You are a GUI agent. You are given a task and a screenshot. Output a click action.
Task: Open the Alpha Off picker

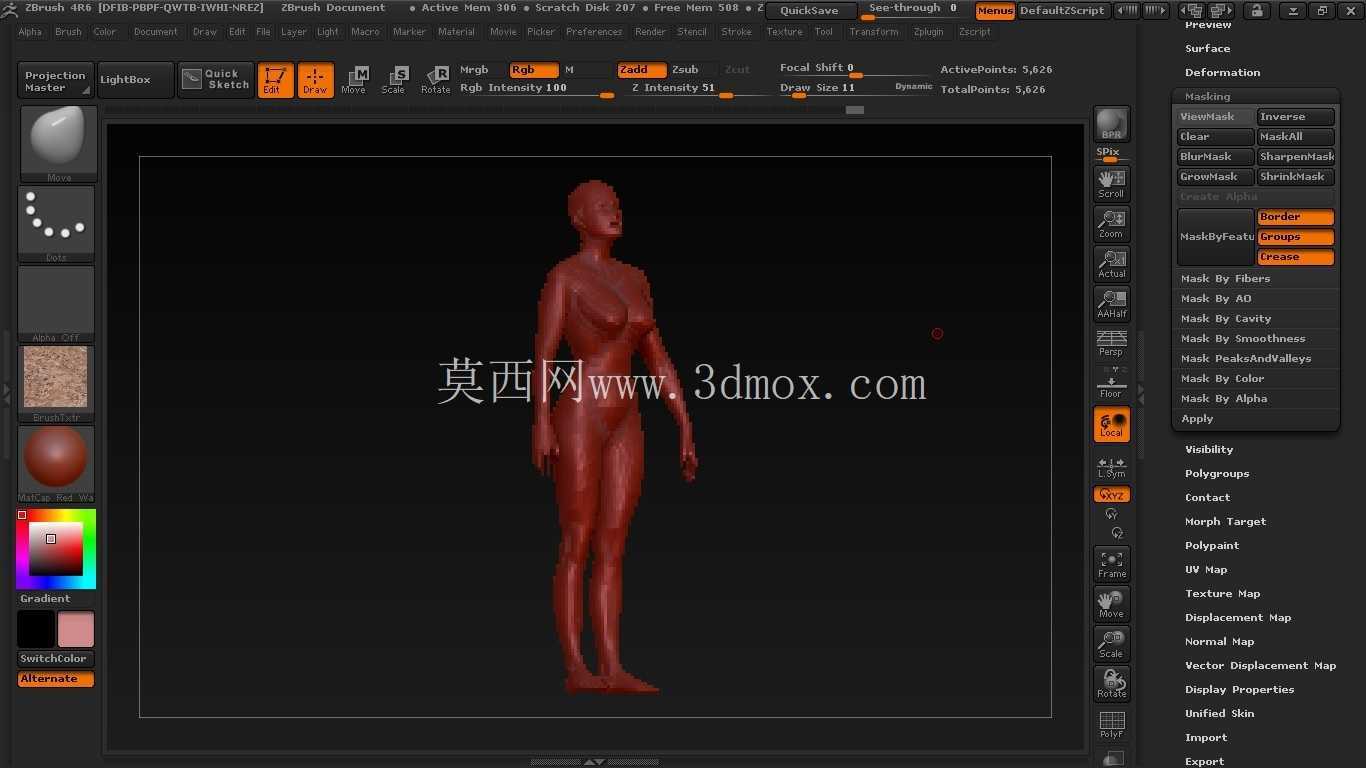pos(56,303)
